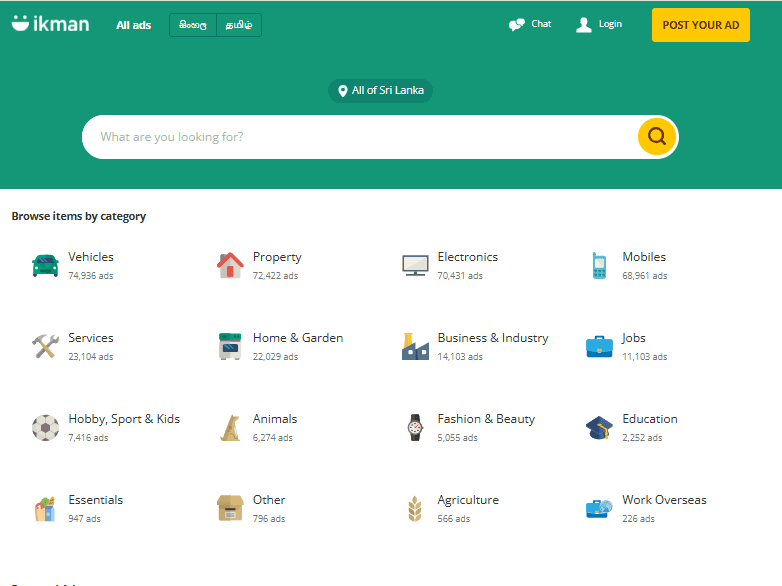Open the Electronics category link
782x586 pixels.
467,257
